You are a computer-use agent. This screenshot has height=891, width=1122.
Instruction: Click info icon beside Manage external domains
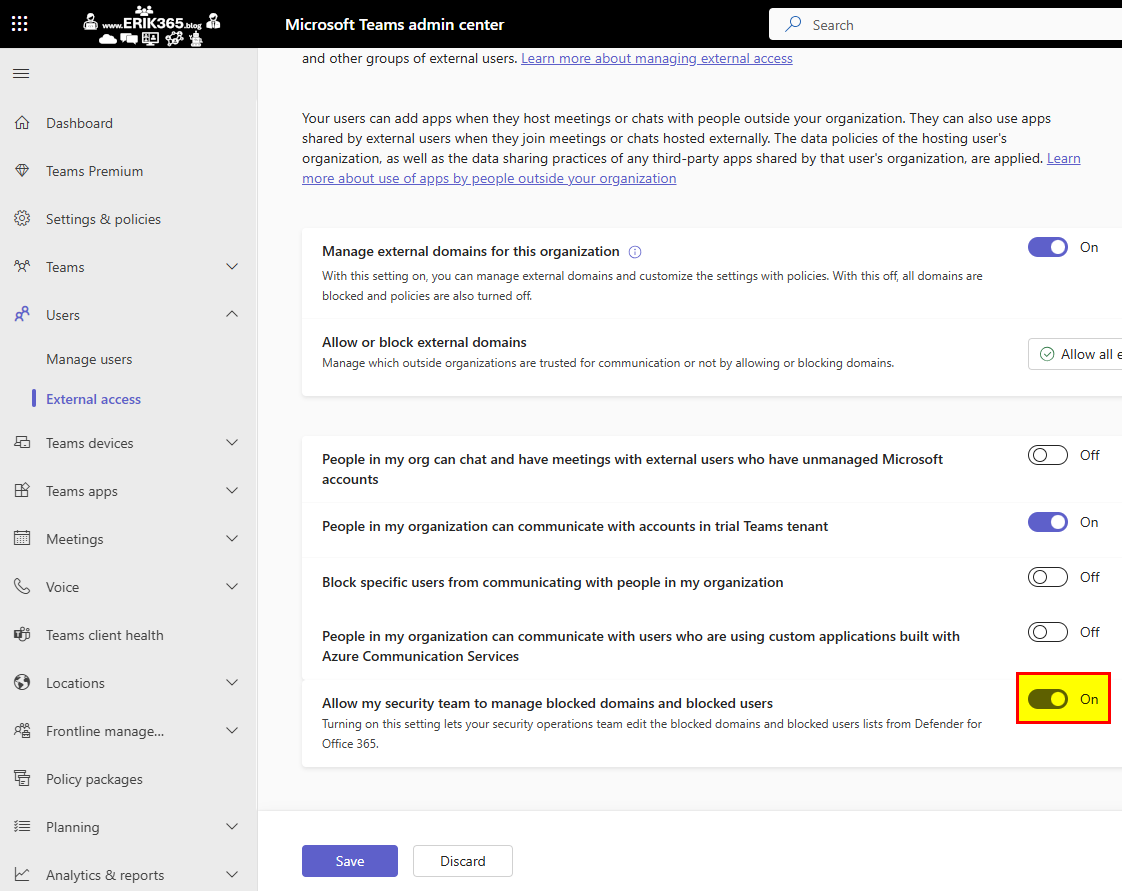(635, 252)
